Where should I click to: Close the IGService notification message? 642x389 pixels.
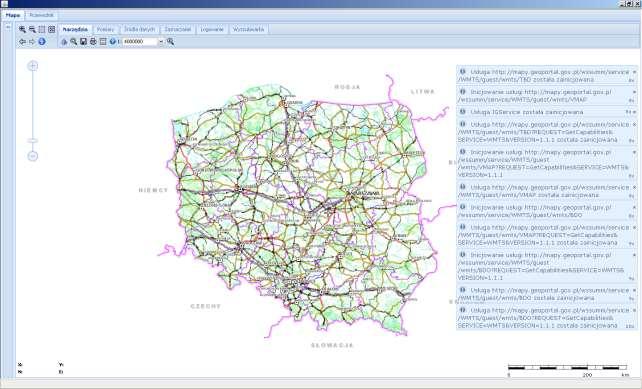[x=635, y=112]
